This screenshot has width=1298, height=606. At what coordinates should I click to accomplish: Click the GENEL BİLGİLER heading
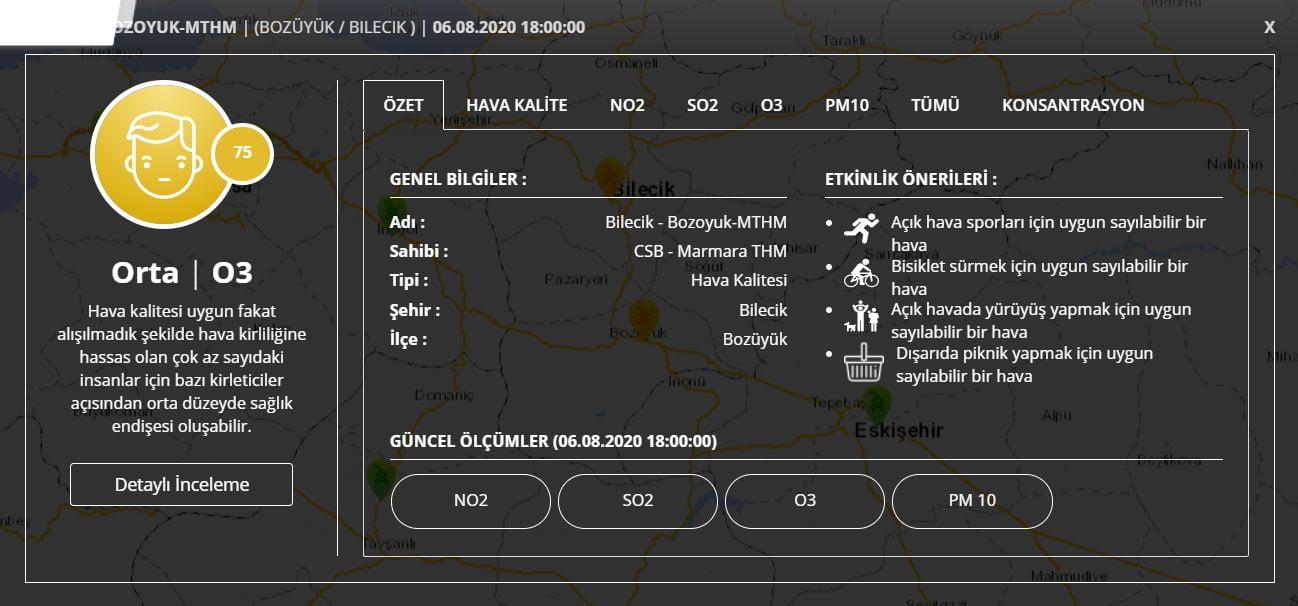tap(458, 180)
